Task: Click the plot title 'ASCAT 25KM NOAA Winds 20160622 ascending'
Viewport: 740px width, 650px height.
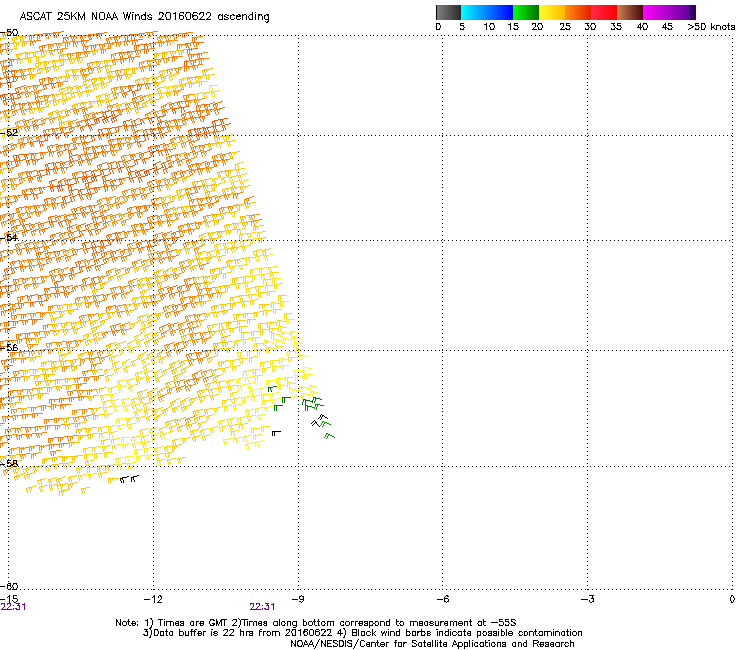Action: point(144,17)
